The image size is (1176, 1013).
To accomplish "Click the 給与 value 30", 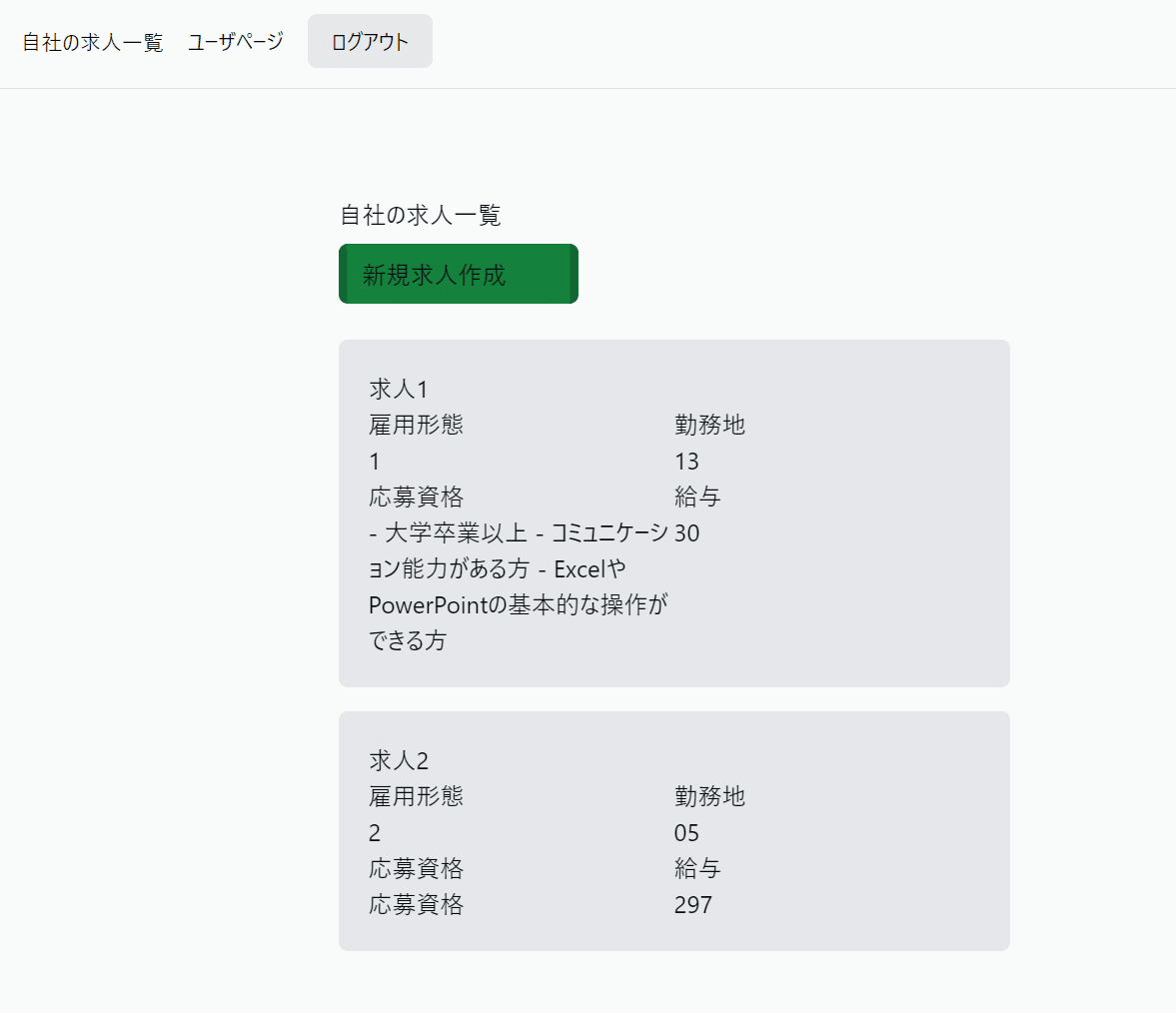I will click(x=686, y=533).
